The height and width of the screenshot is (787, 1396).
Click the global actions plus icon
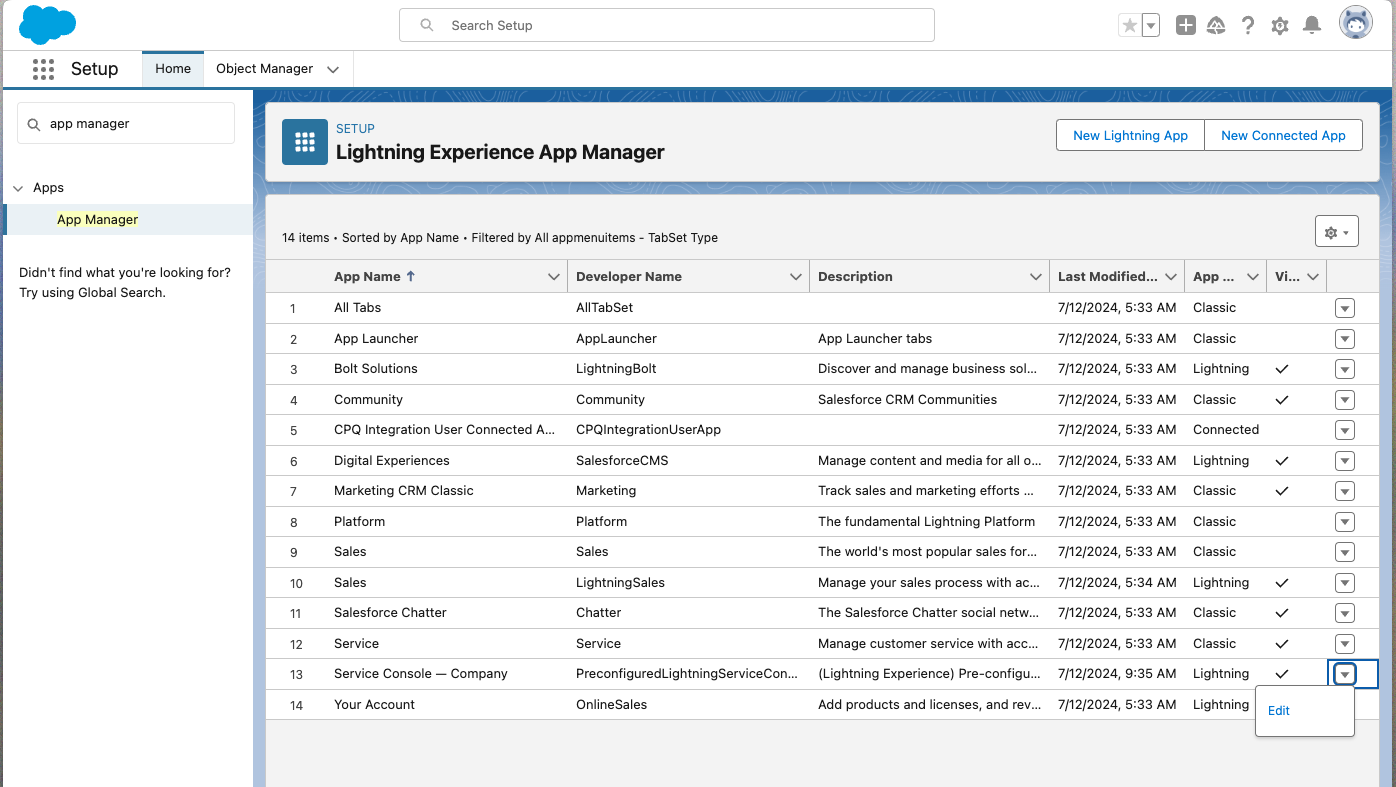pyautogui.click(x=1185, y=24)
